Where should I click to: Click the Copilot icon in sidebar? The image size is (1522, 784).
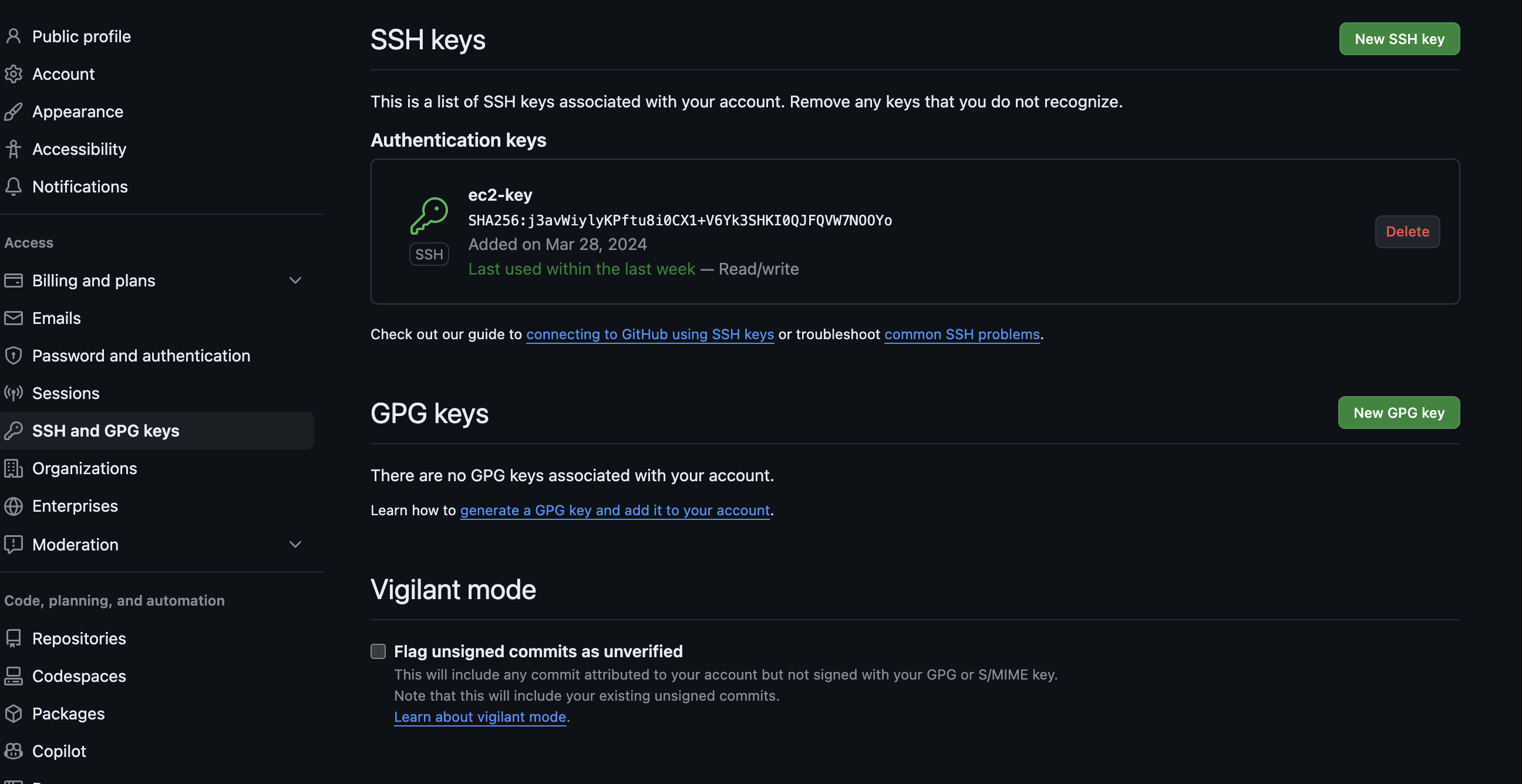pyautogui.click(x=14, y=751)
